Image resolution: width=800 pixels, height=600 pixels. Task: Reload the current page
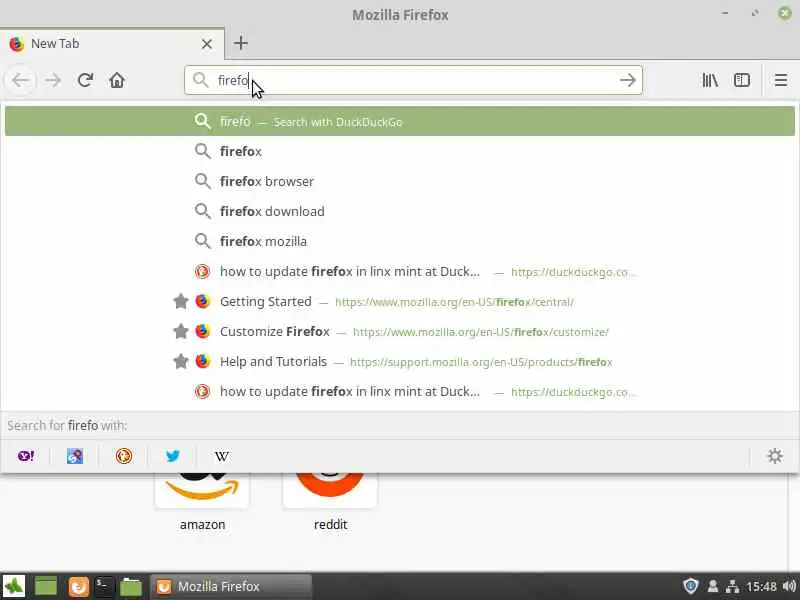(85, 80)
